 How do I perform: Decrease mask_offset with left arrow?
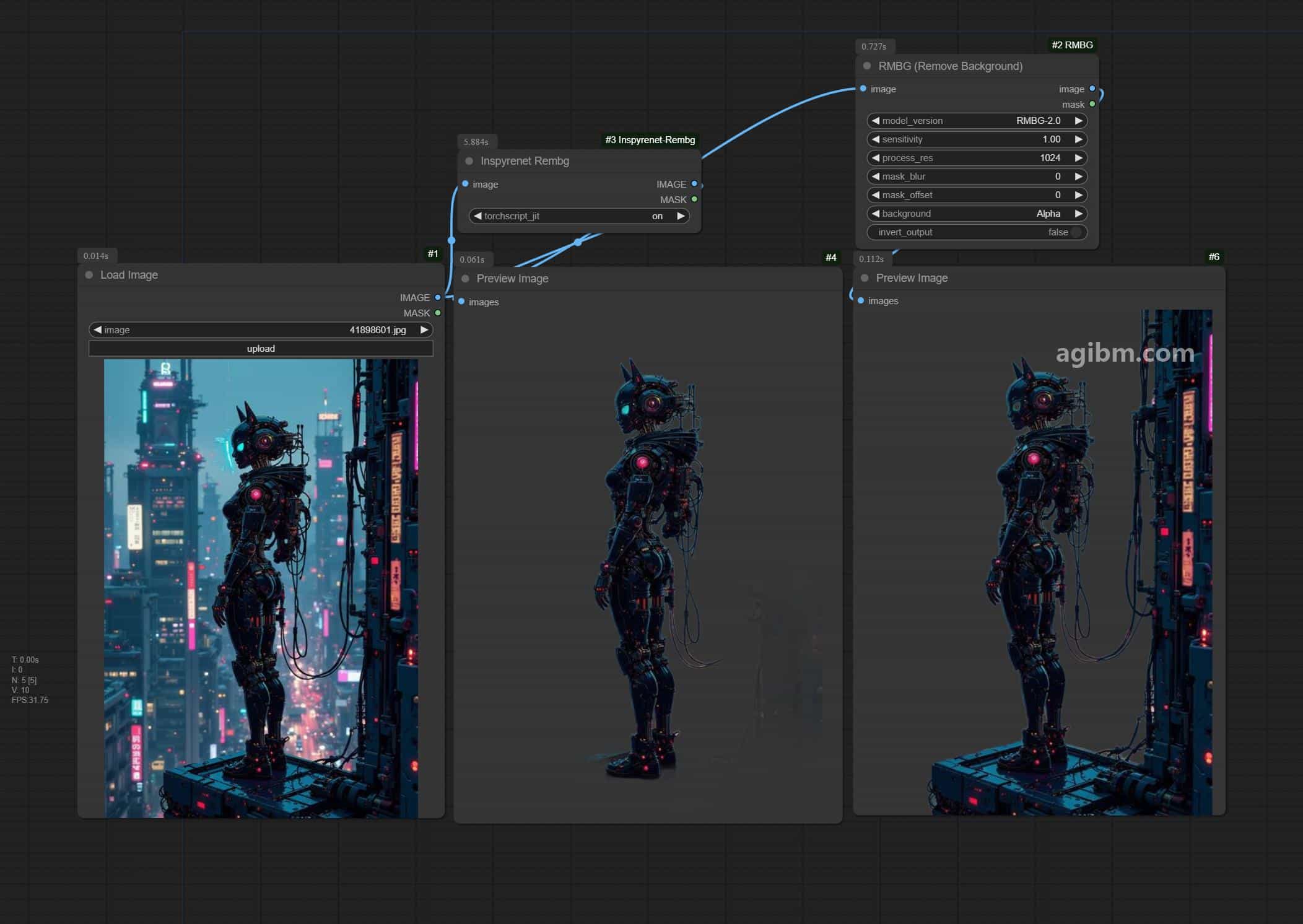click(876, 195)
